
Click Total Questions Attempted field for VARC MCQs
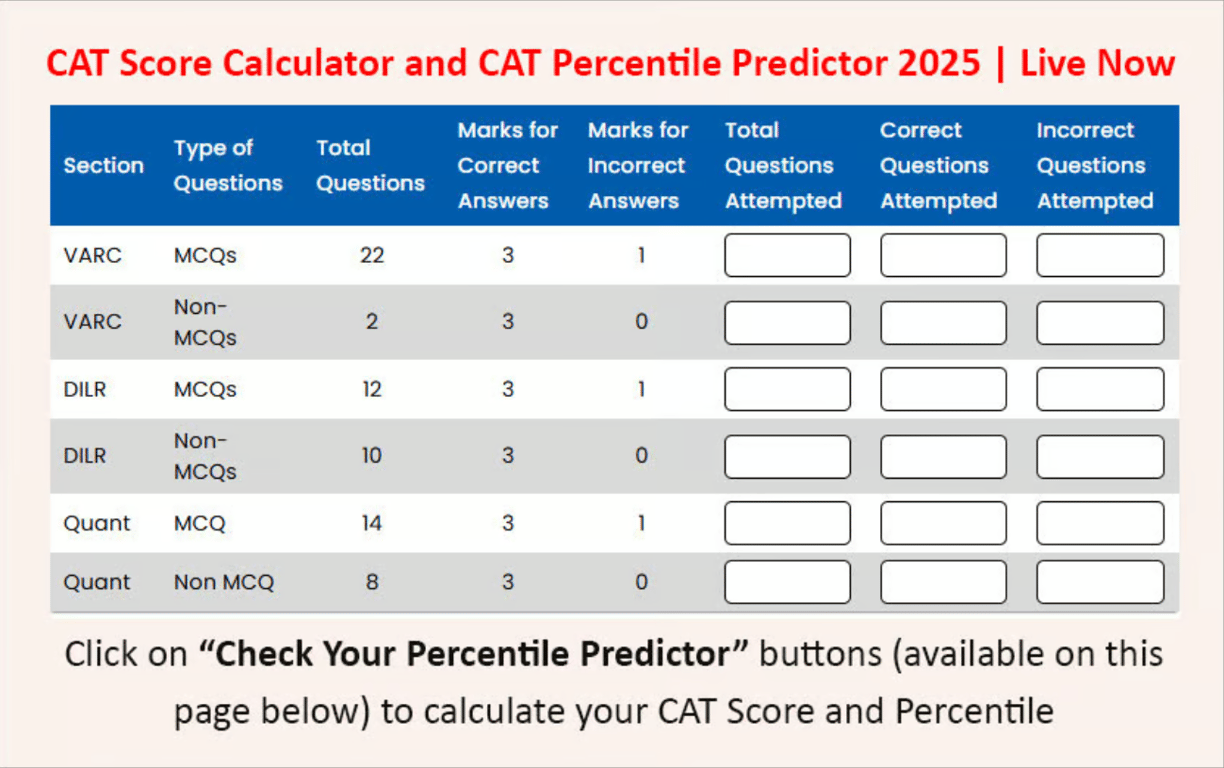click(x=786, y=255)
